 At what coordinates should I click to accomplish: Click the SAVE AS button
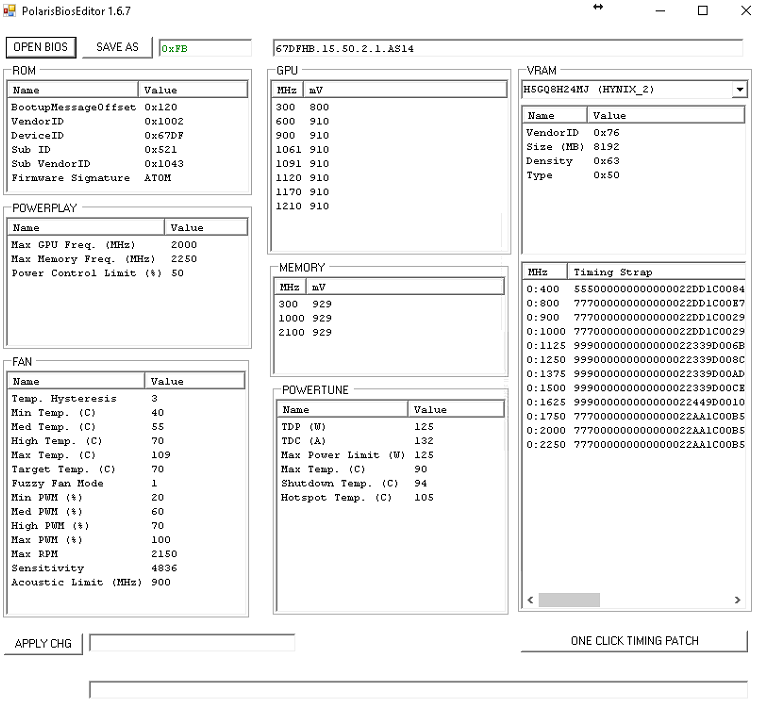pos(117,47)
